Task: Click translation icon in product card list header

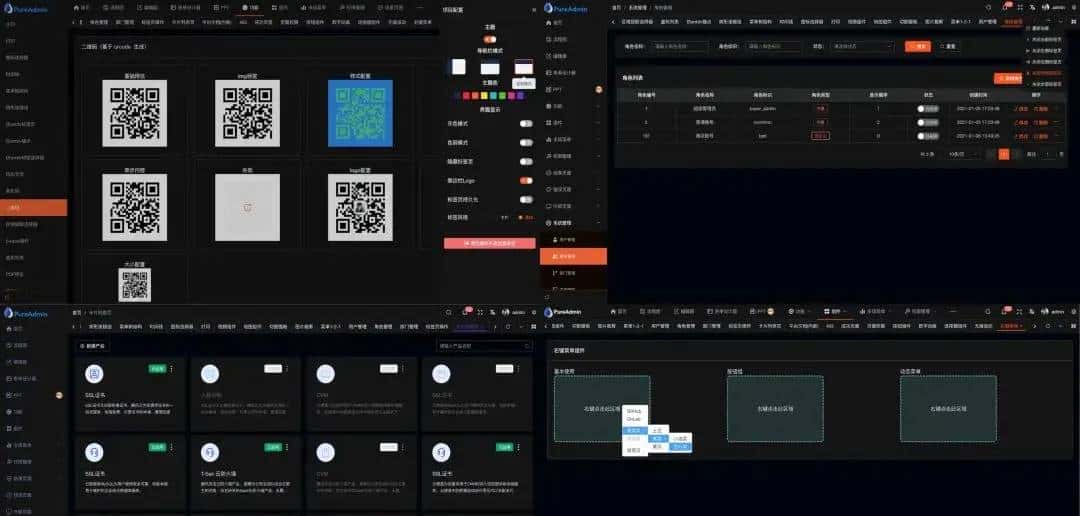Action: 493,312
